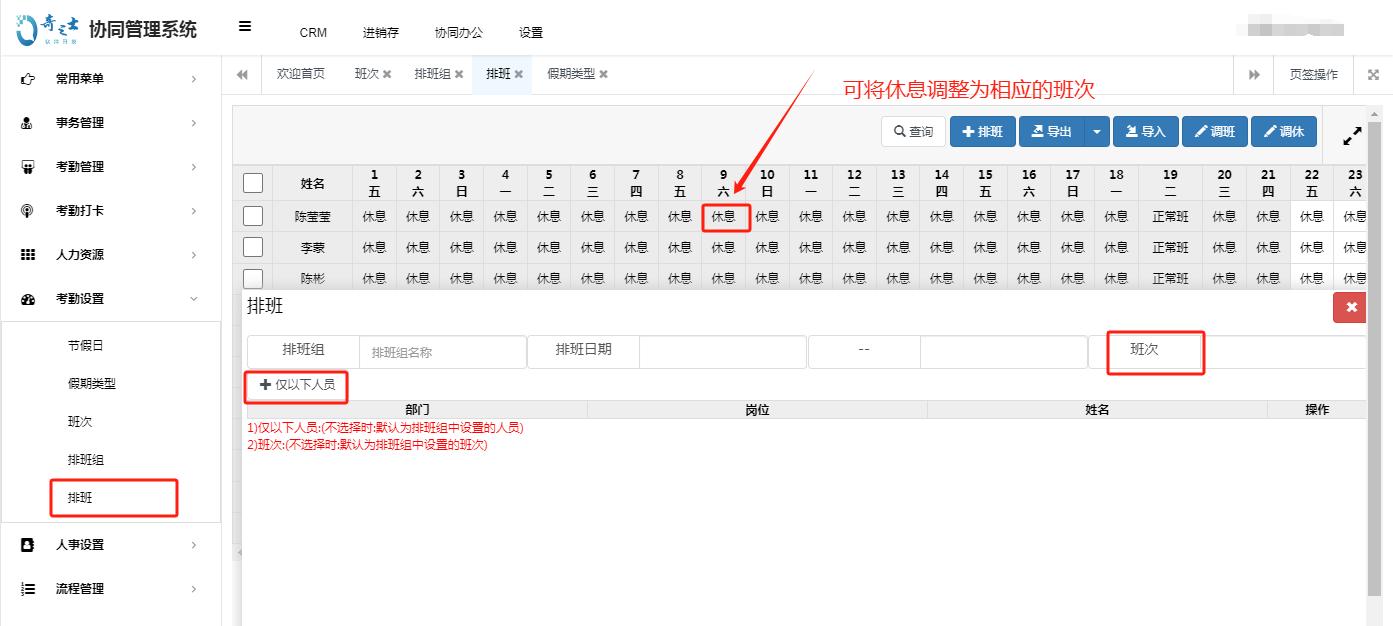Open the 导出 dropdown arrow
The width and height of the screenshot is (1393, 626).
pos(1098,132)
